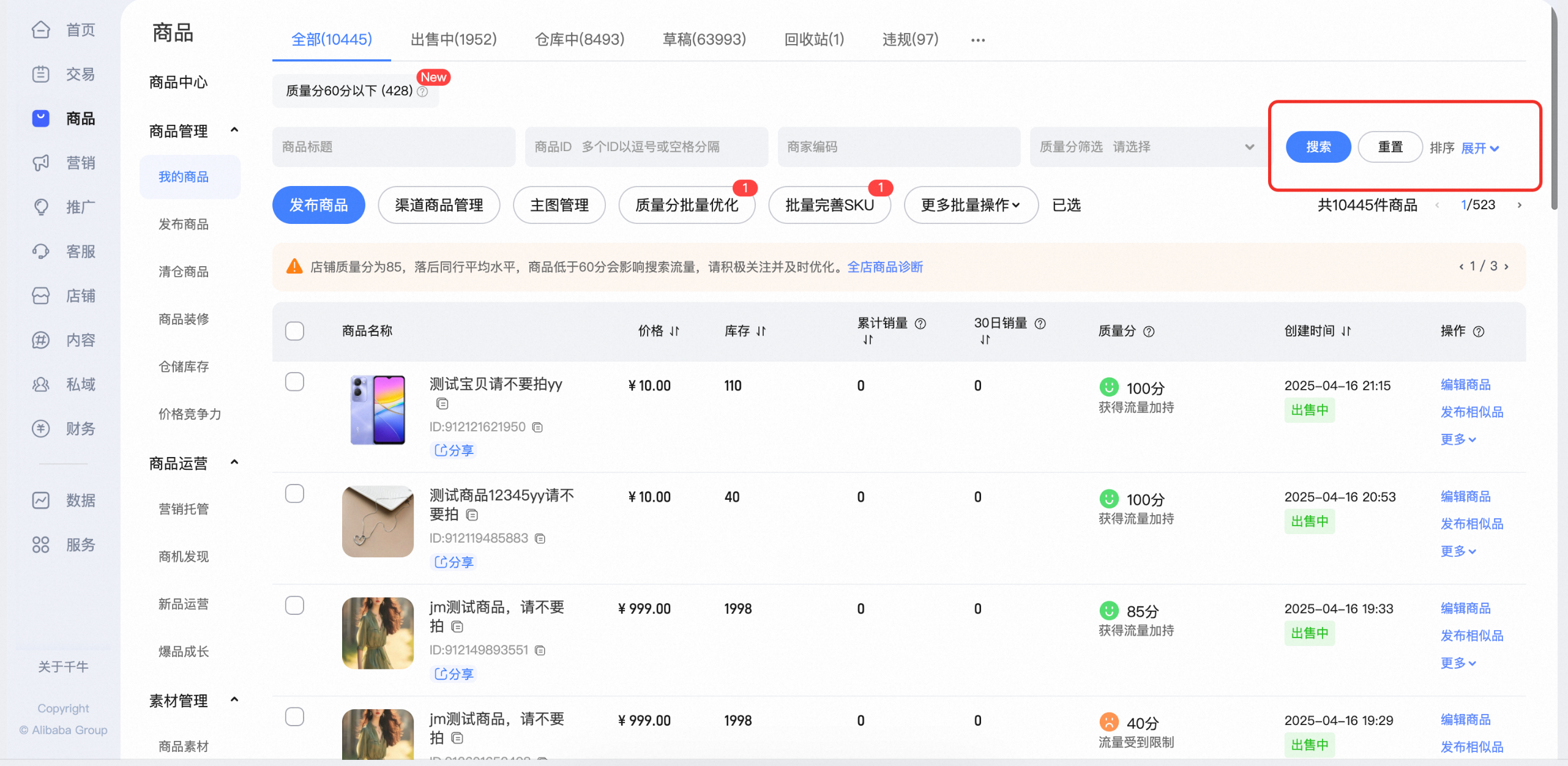Select the 商品 products sidebar icon
Viewport: 1568px width, 766px height.
point(41,118)
